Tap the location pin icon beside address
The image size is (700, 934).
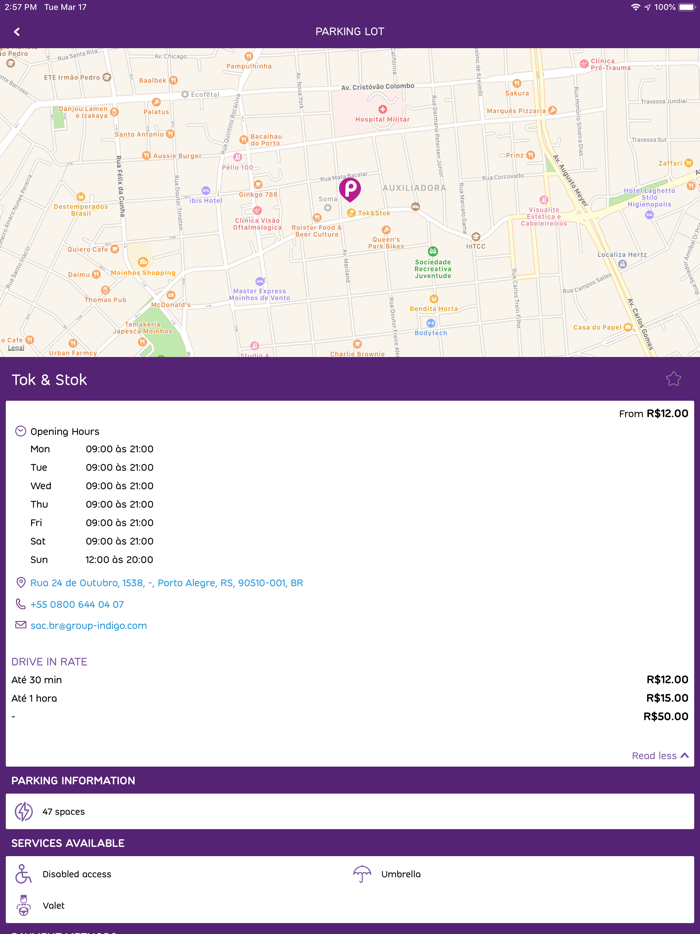point(21,583)
